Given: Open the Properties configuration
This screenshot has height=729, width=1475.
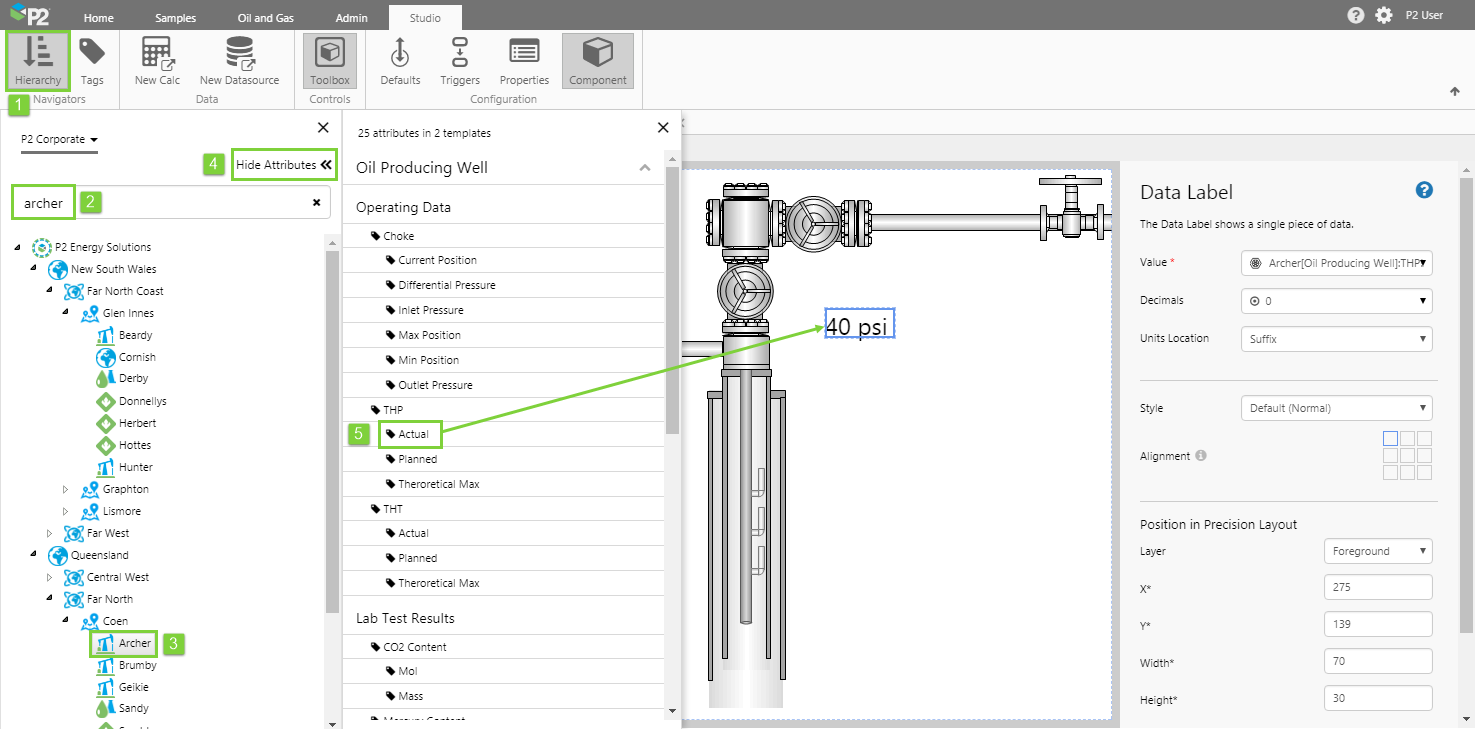Looking at the screenshot, I should point(524,61).
